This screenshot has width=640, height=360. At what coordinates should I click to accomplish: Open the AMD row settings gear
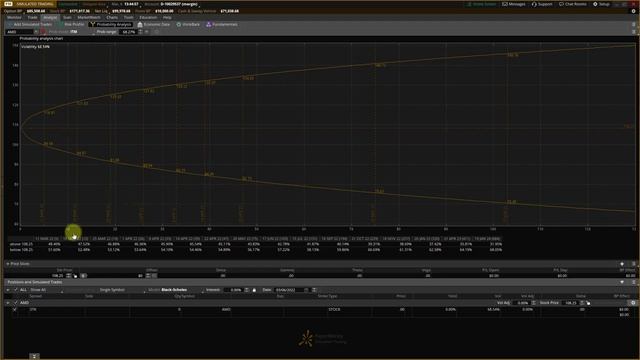[x=633, y=303]
